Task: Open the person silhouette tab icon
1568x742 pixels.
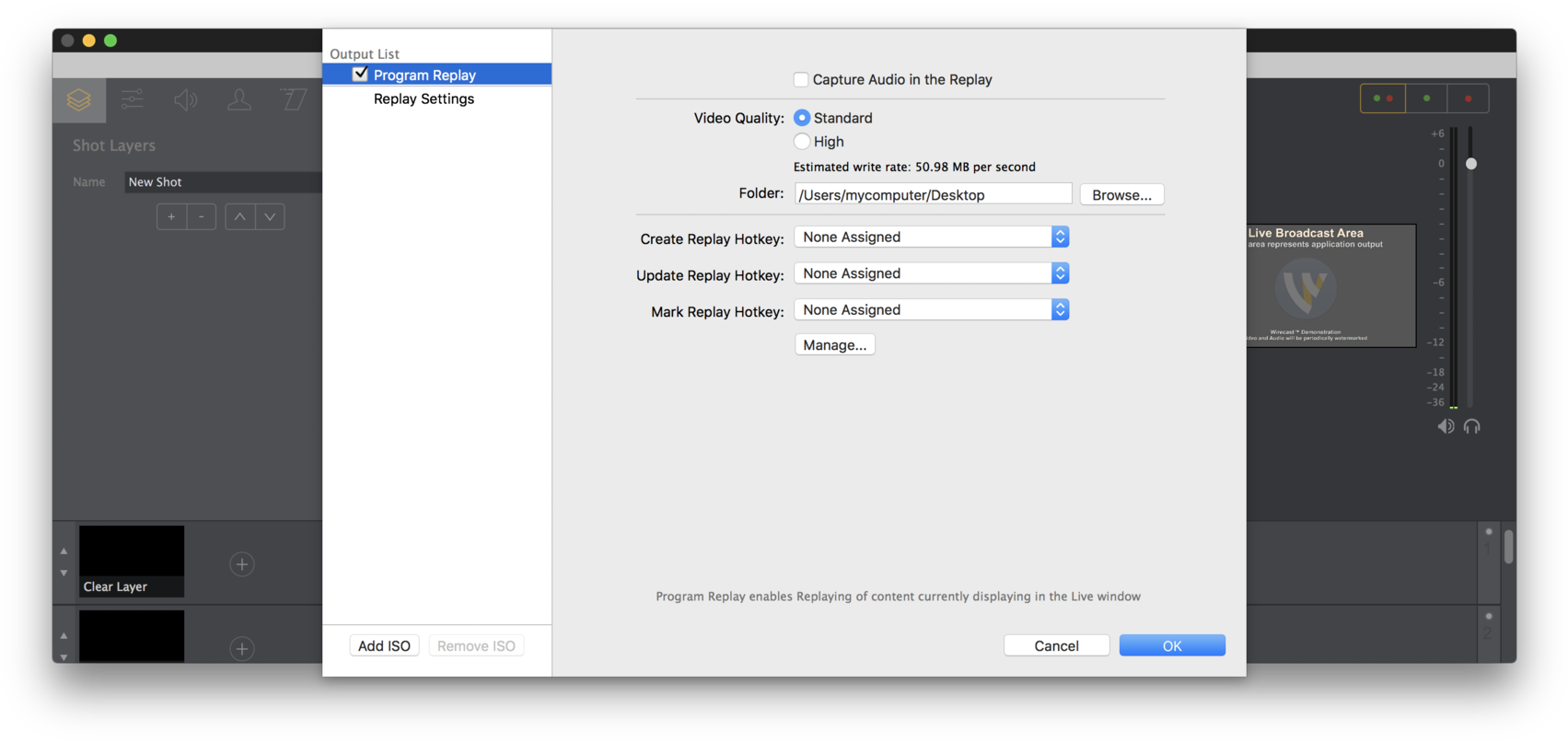Action: click(239, 99)
